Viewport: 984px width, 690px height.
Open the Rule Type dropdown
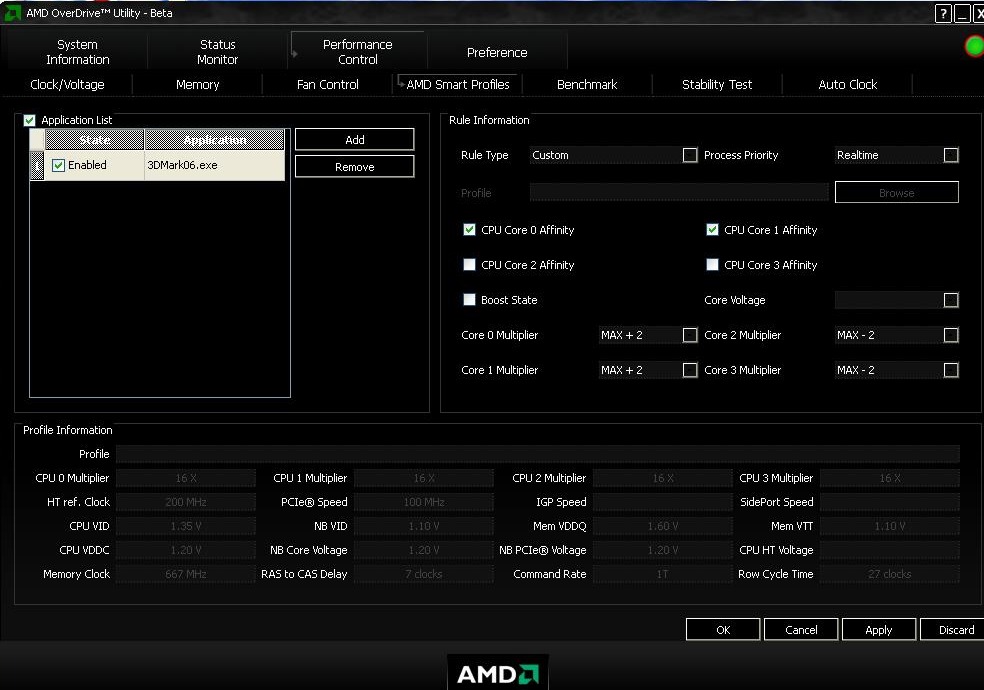[690, 155]
